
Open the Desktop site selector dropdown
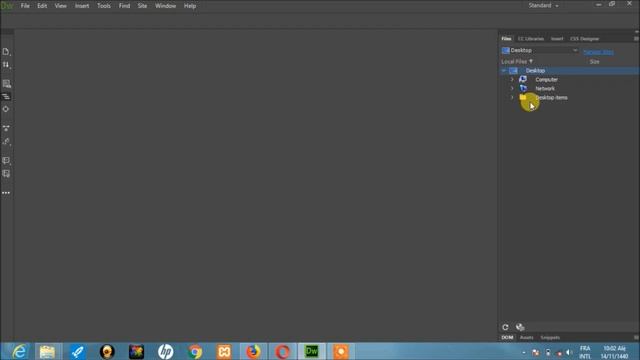pos(540,50)
